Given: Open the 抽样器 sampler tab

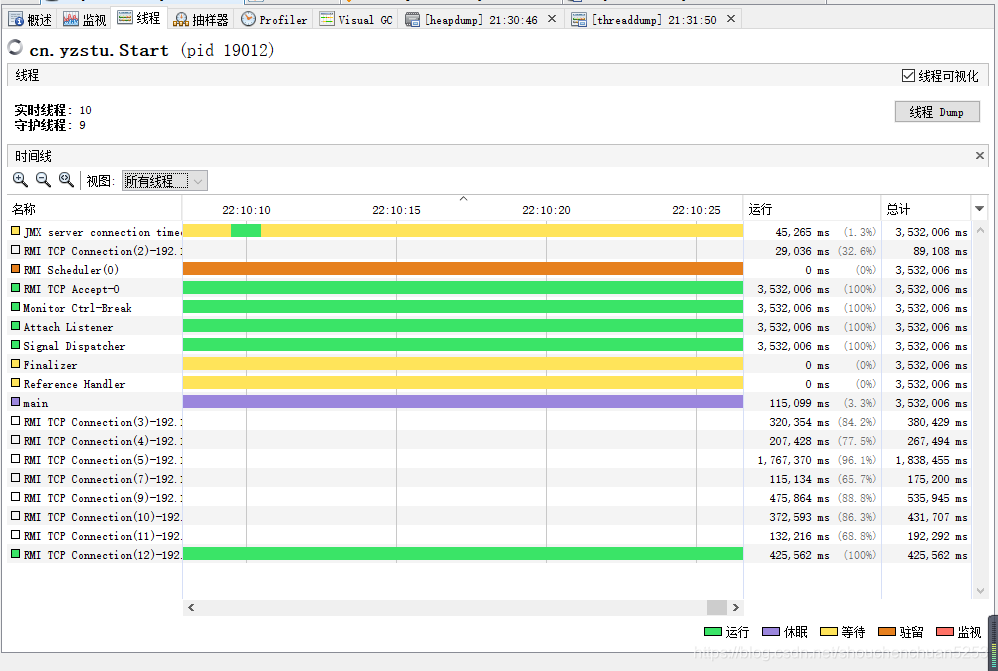Looking at the screenshot, I should coord(201,20).
